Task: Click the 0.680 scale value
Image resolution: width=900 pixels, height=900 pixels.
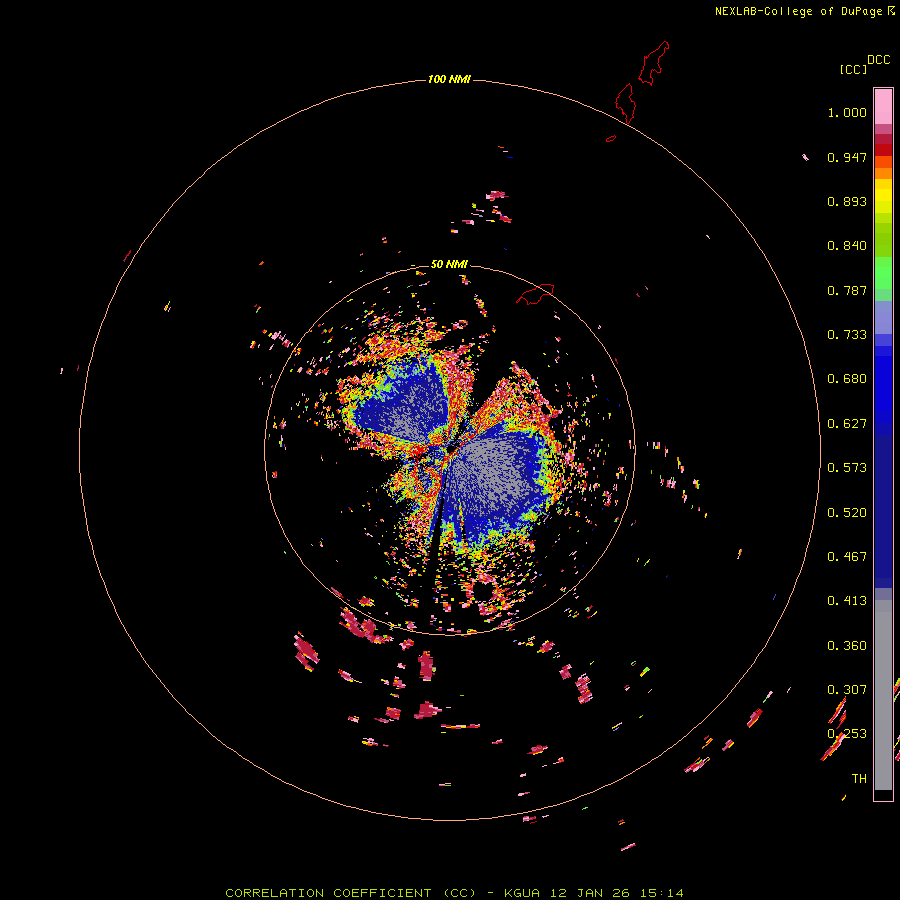Action: [847, 379]
